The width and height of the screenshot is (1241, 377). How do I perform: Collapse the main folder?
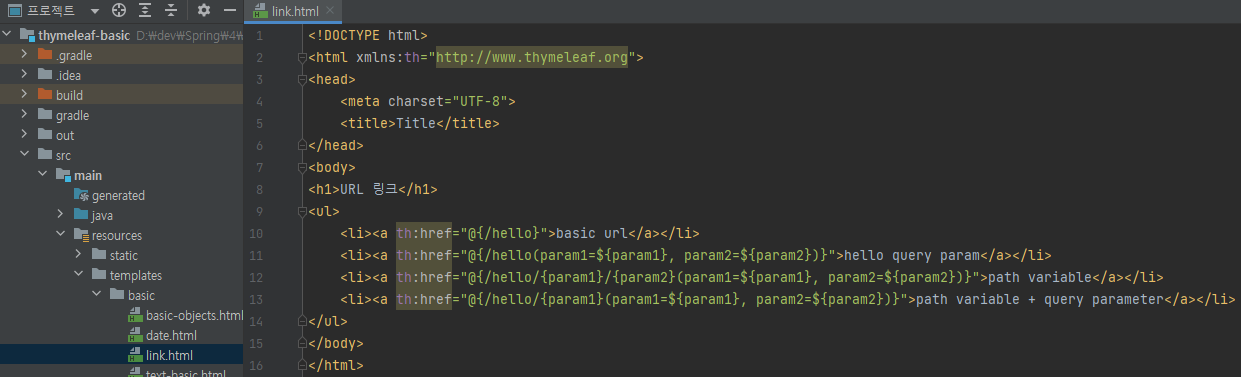[43, 175]
